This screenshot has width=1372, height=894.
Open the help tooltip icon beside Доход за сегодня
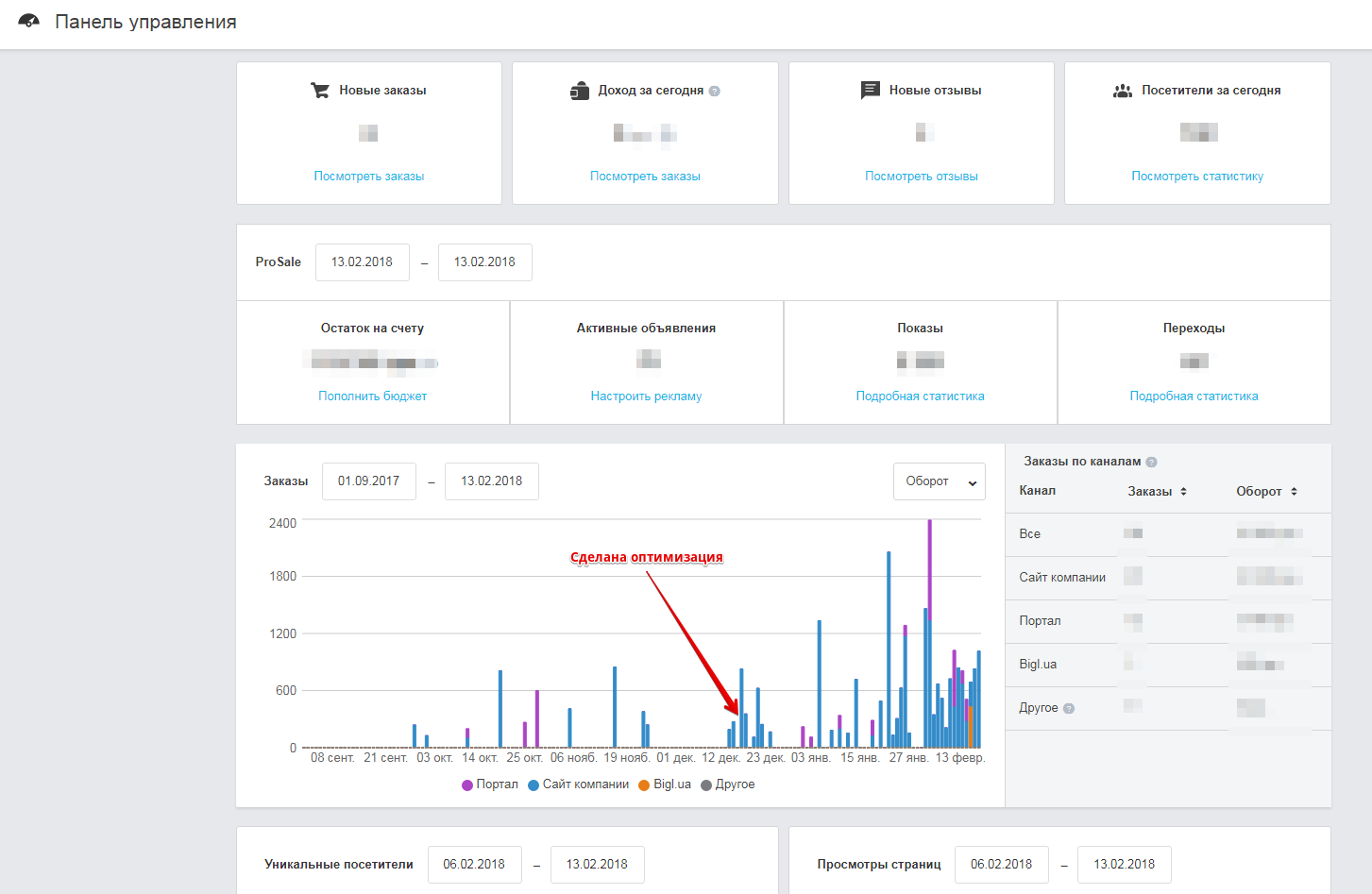[x=714, y=92]
